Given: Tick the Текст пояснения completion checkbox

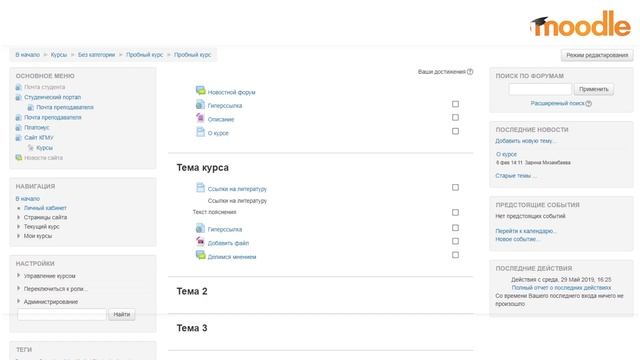Looking at the screenshot, I should pyautogui.click(x=456, y=212).
